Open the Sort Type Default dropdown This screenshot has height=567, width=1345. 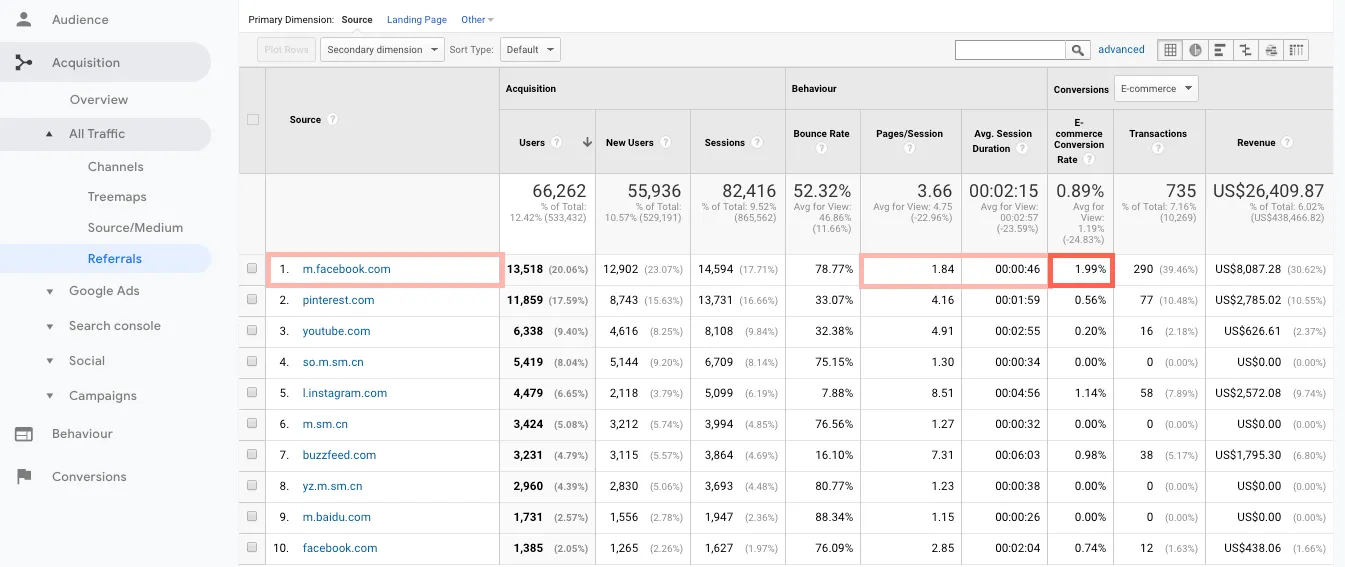(x=530, y=49)
